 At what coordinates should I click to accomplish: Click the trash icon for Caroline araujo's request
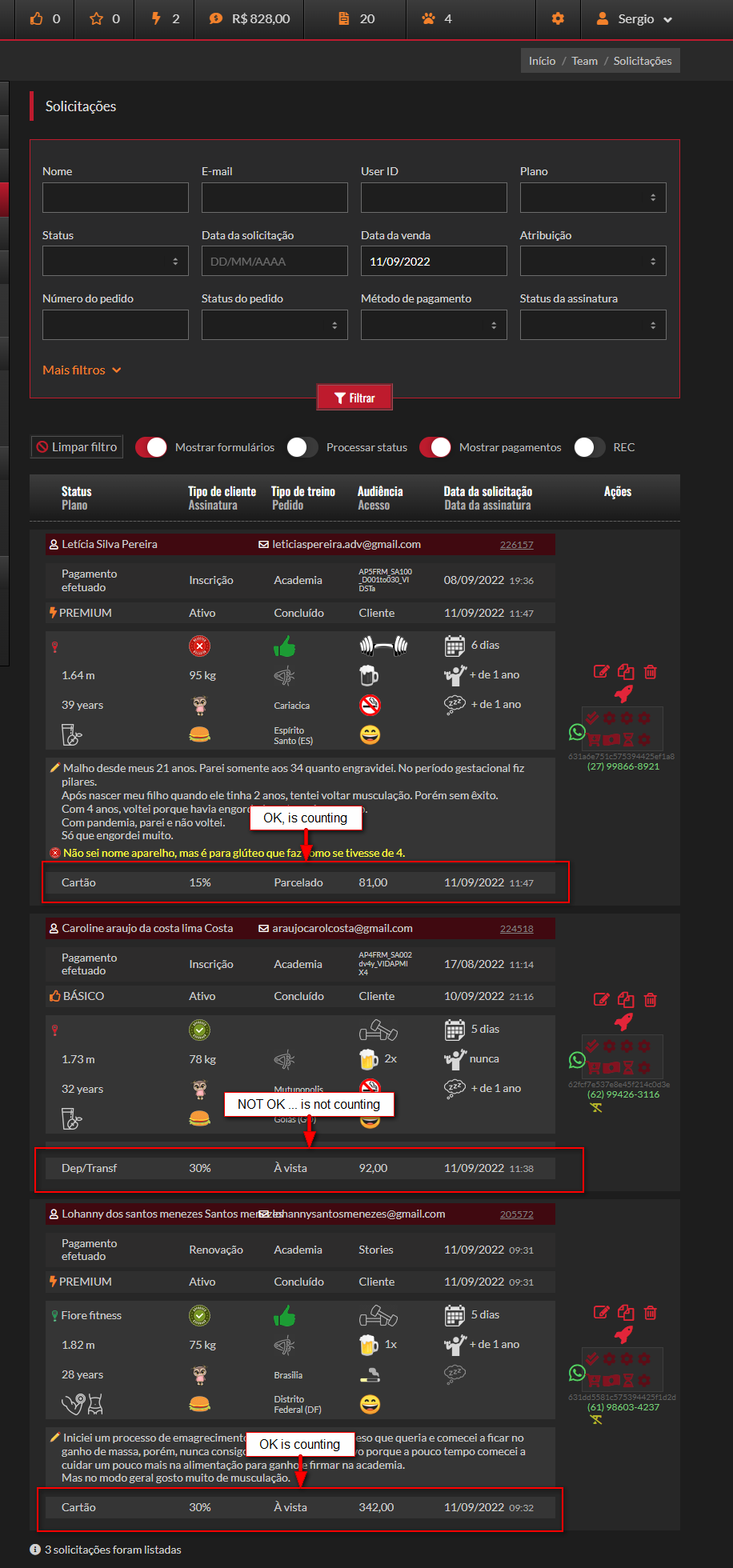pyautogui.click(x=651, y=999)
